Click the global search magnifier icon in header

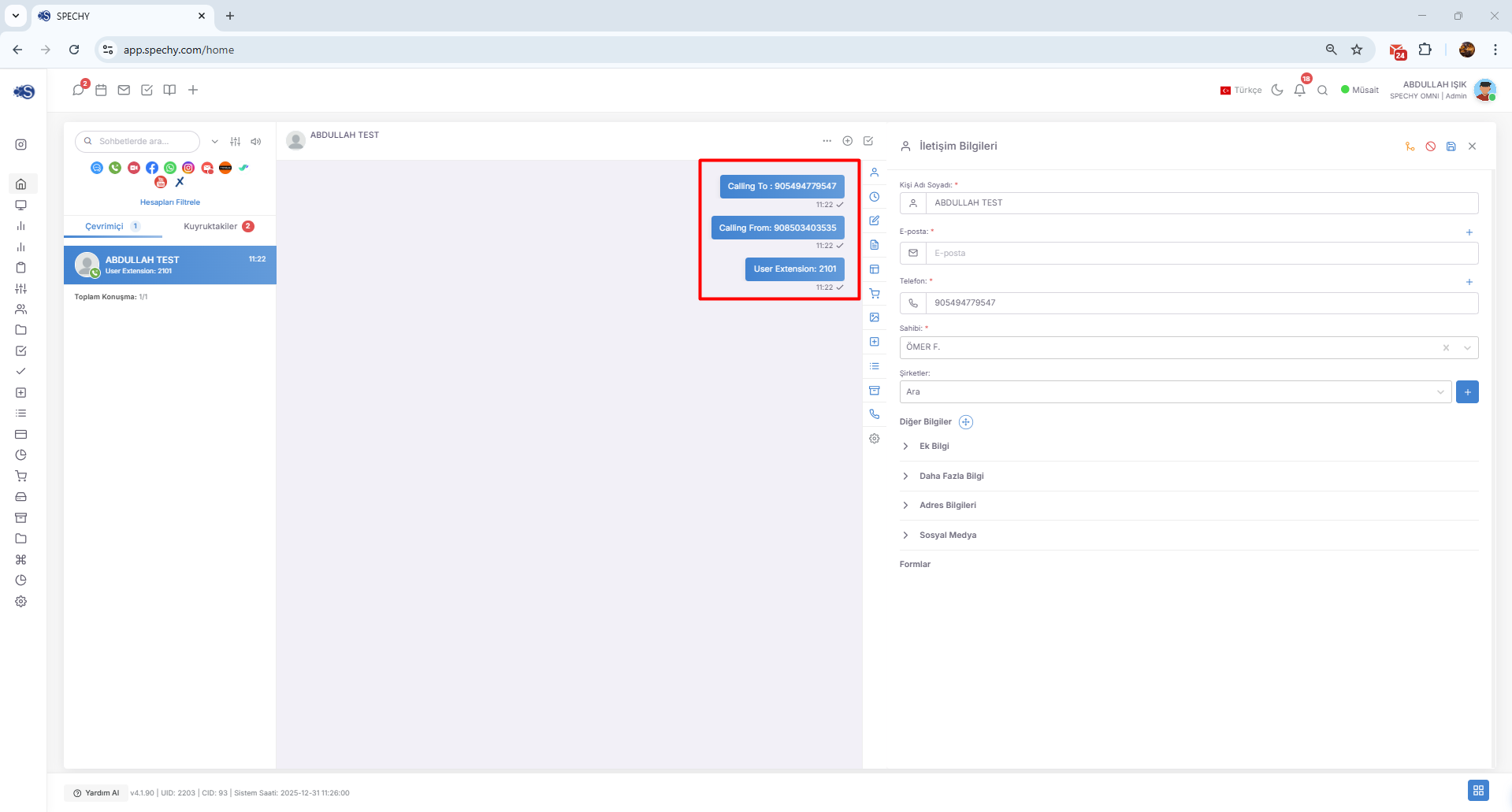[x=1323, y=90]
